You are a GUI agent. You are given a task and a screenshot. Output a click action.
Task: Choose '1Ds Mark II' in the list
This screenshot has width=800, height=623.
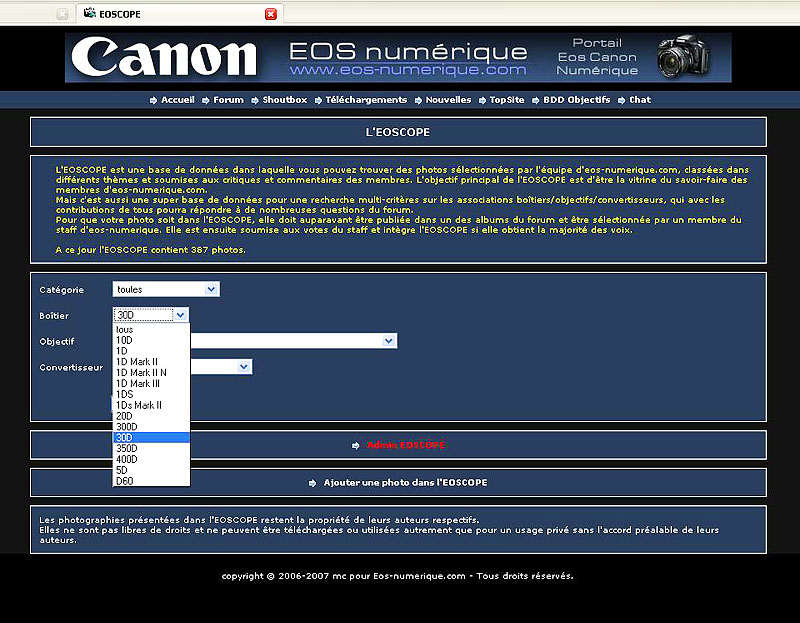(x=151, y=405)
